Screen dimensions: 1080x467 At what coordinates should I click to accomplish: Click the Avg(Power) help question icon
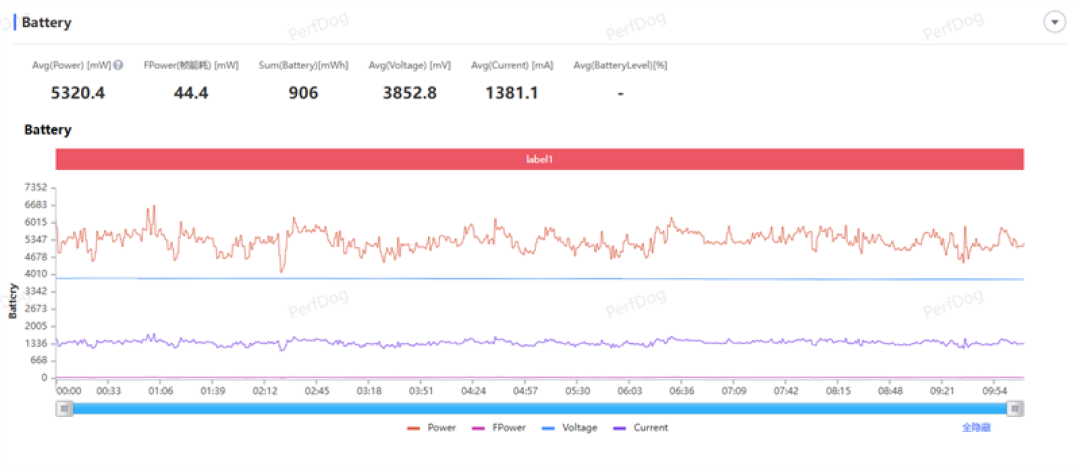(118, 65)
